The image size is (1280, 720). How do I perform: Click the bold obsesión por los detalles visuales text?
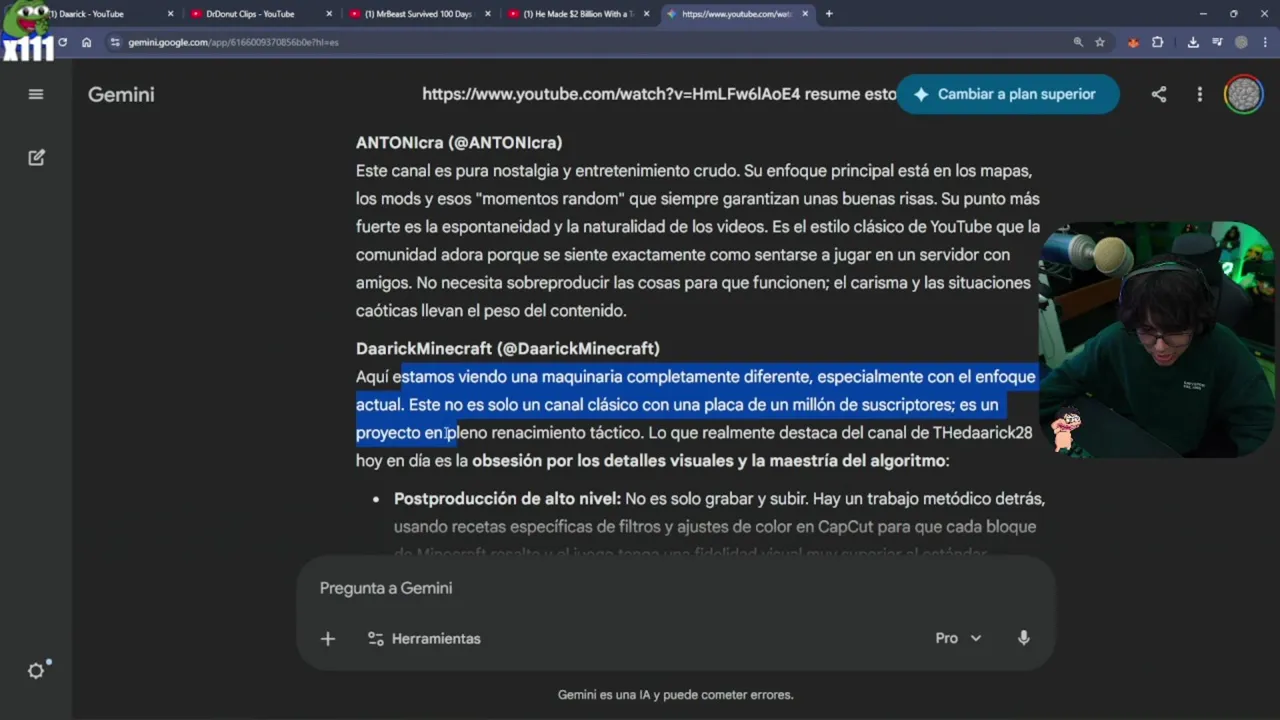708,460
